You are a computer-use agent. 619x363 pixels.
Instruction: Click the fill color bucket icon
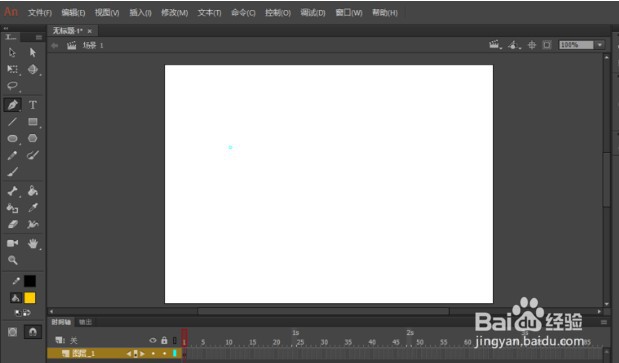(15, 298)
